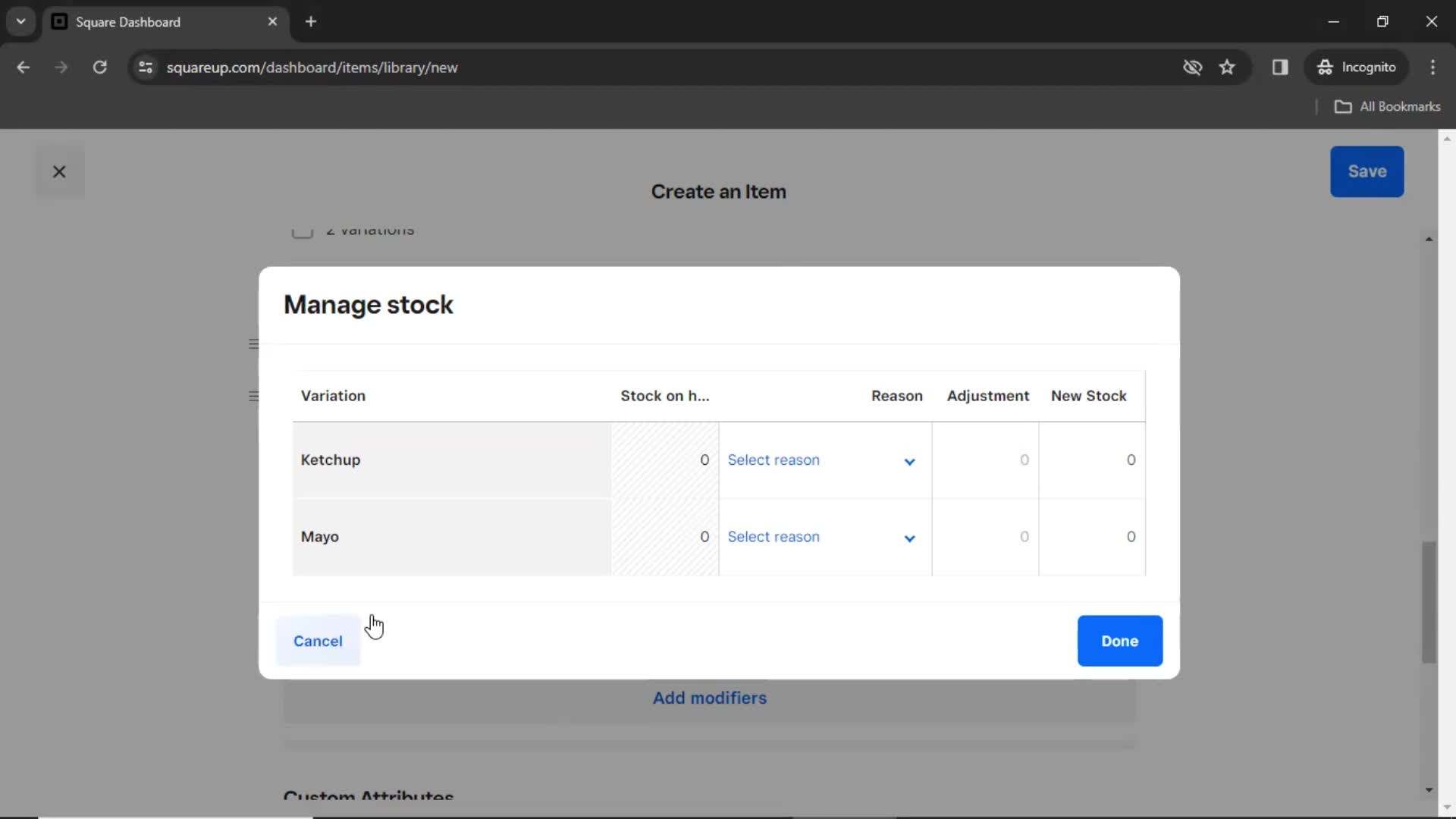The height and width of the screenshot is (819, 1456).
Task: Click the Mayo row Adjustment field
Action: pyautogui.click(x=985, y=537)
